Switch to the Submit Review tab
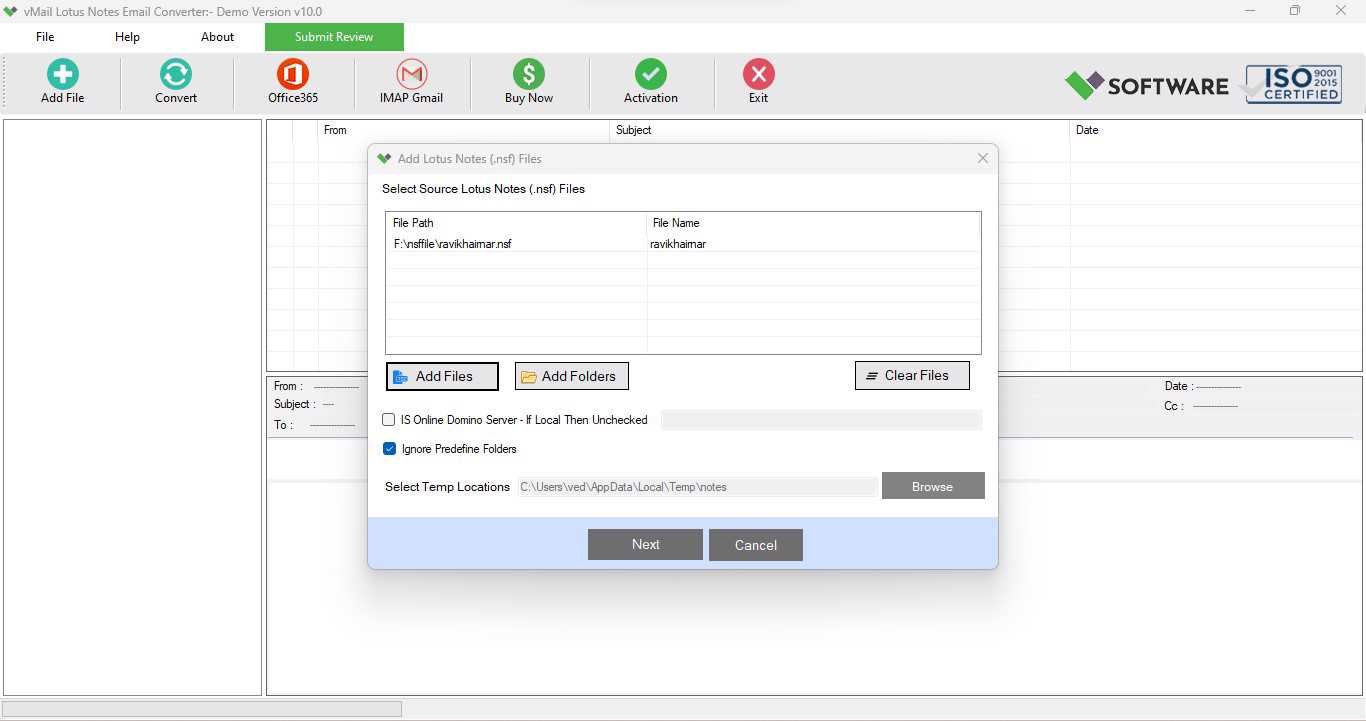This screenshot has width=1366, height=721. click(x=334, y=37)
